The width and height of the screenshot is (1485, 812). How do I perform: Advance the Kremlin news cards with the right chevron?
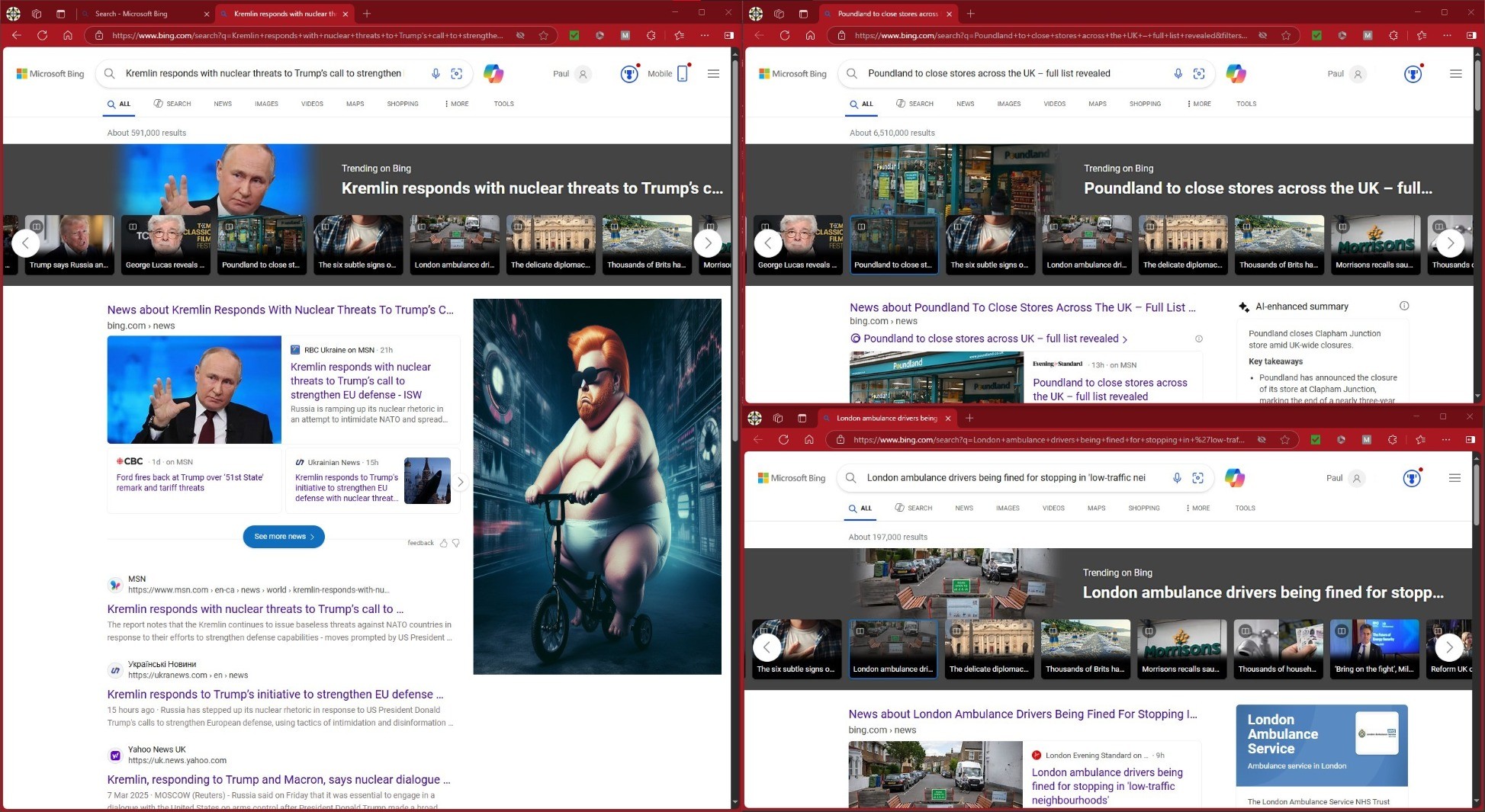tap(460, 482)
